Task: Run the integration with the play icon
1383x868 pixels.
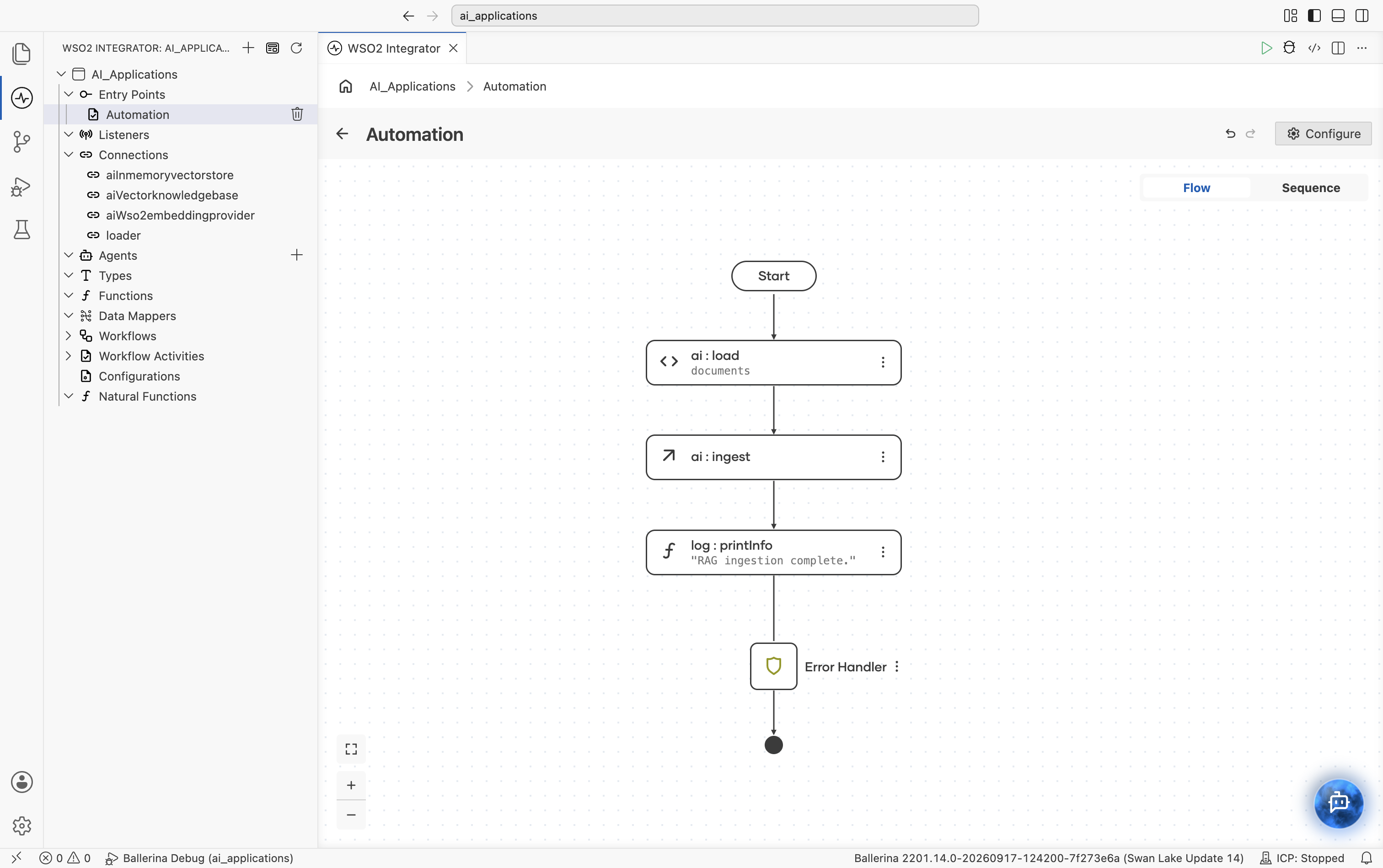Action: pyautogui.click(x=1266, y=48)
